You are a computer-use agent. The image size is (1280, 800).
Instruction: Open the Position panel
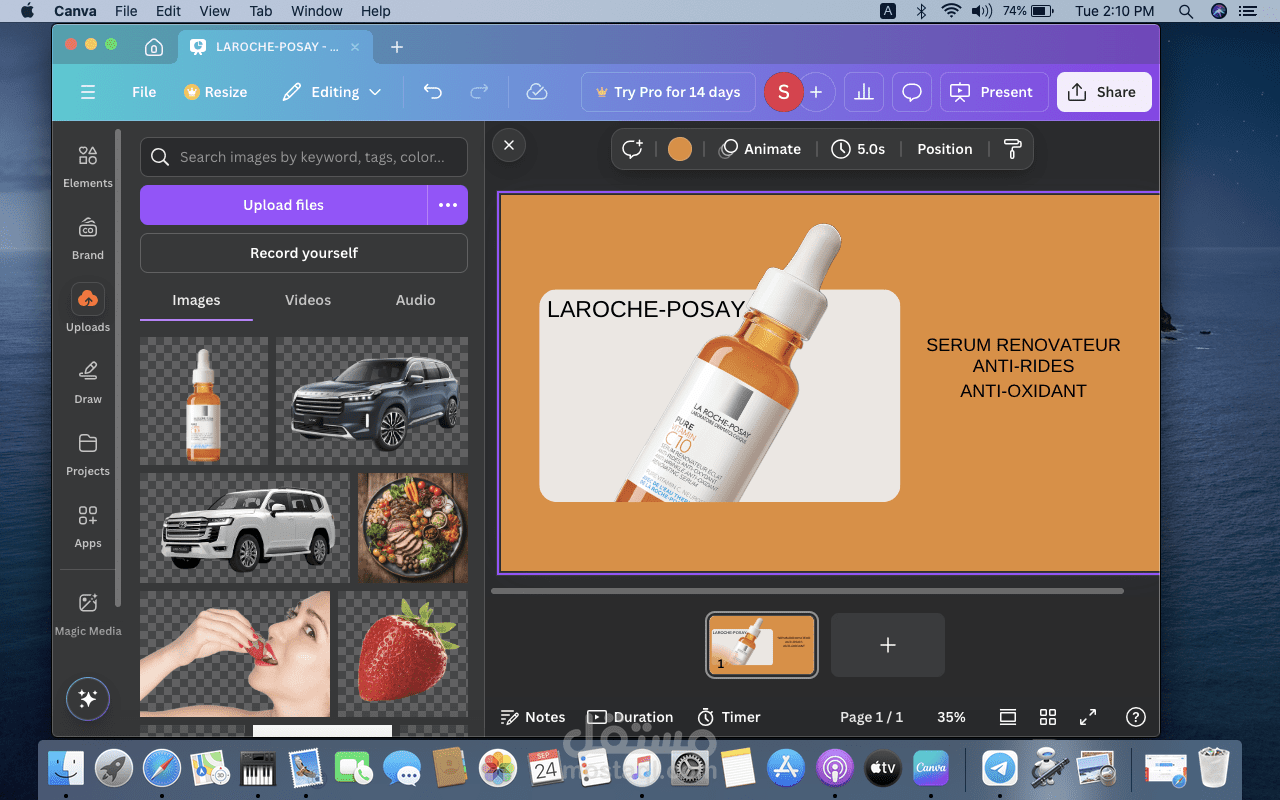coord(945,149)
